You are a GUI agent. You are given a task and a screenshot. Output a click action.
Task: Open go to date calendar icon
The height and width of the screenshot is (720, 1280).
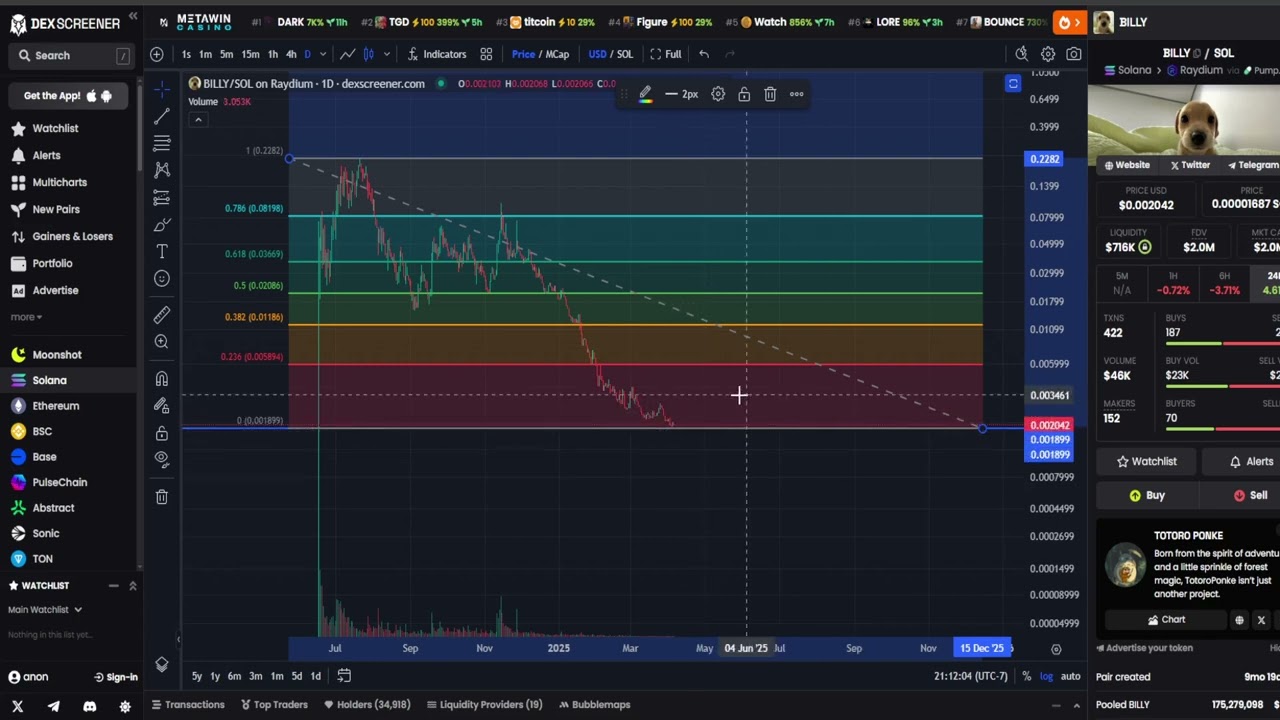pyautogui.click(x=344, y=676)
